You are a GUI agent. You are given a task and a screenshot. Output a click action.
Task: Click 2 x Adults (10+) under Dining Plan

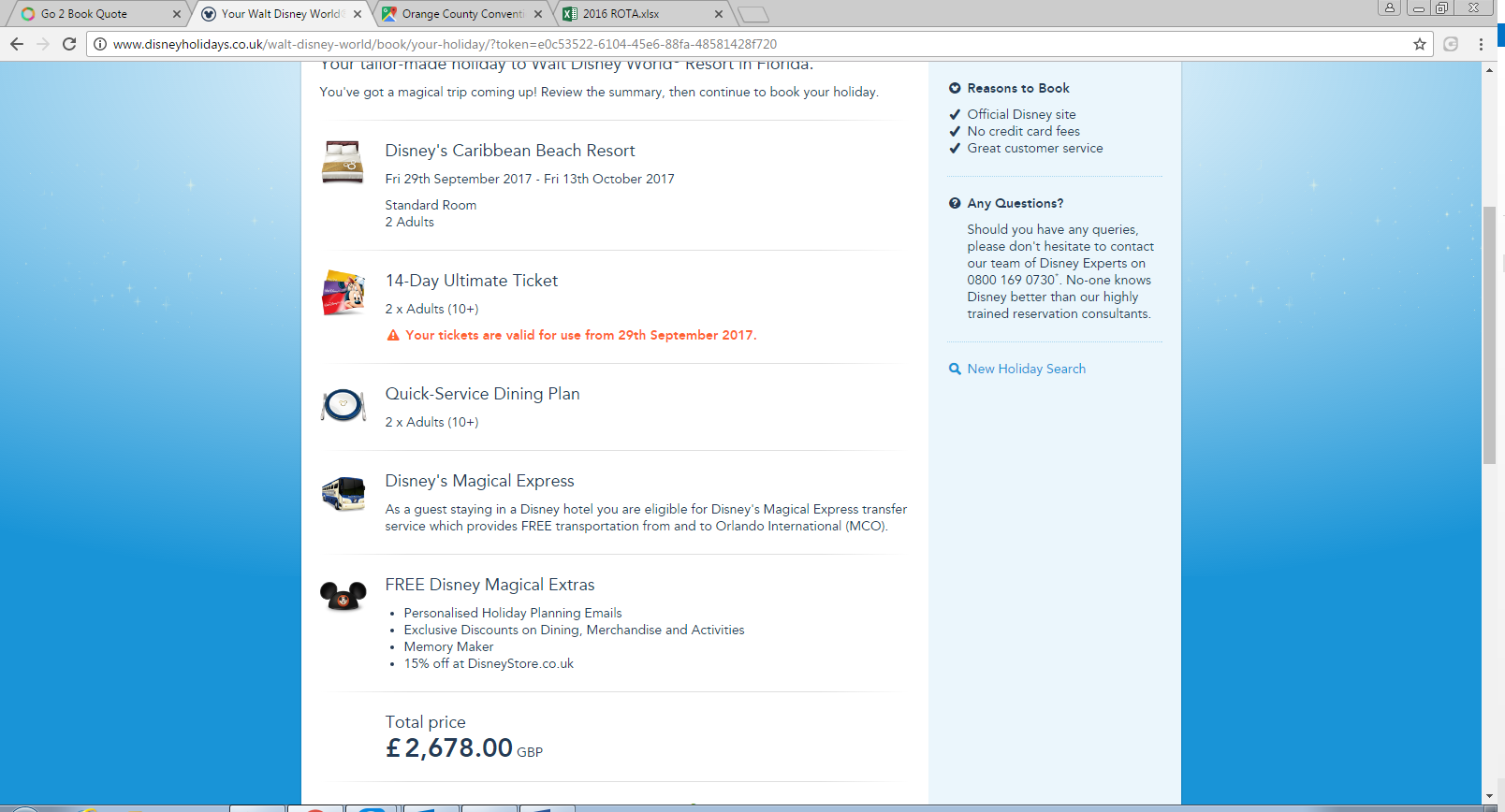click(432, 422)
